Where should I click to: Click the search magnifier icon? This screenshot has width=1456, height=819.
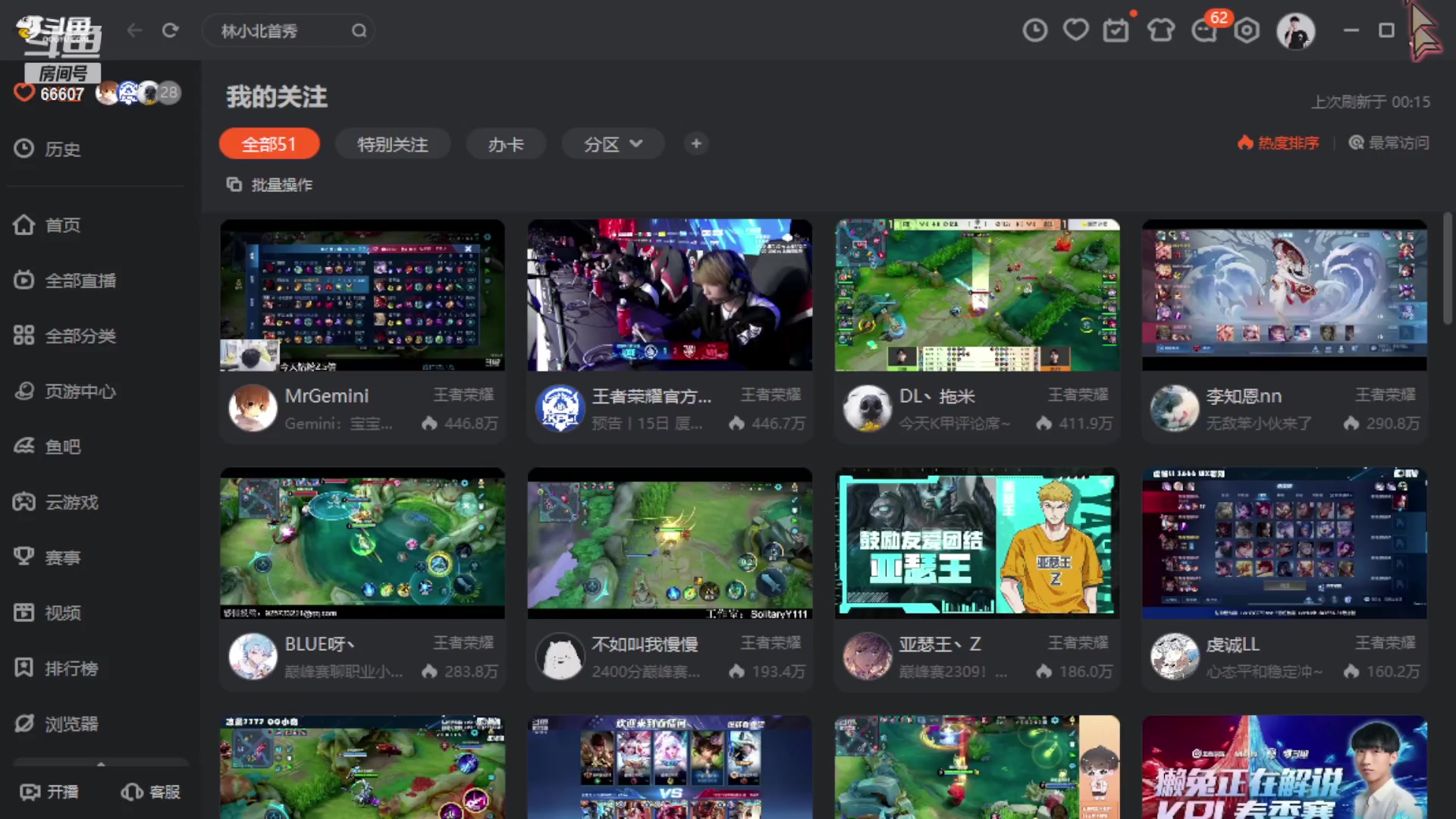point(359,31)
